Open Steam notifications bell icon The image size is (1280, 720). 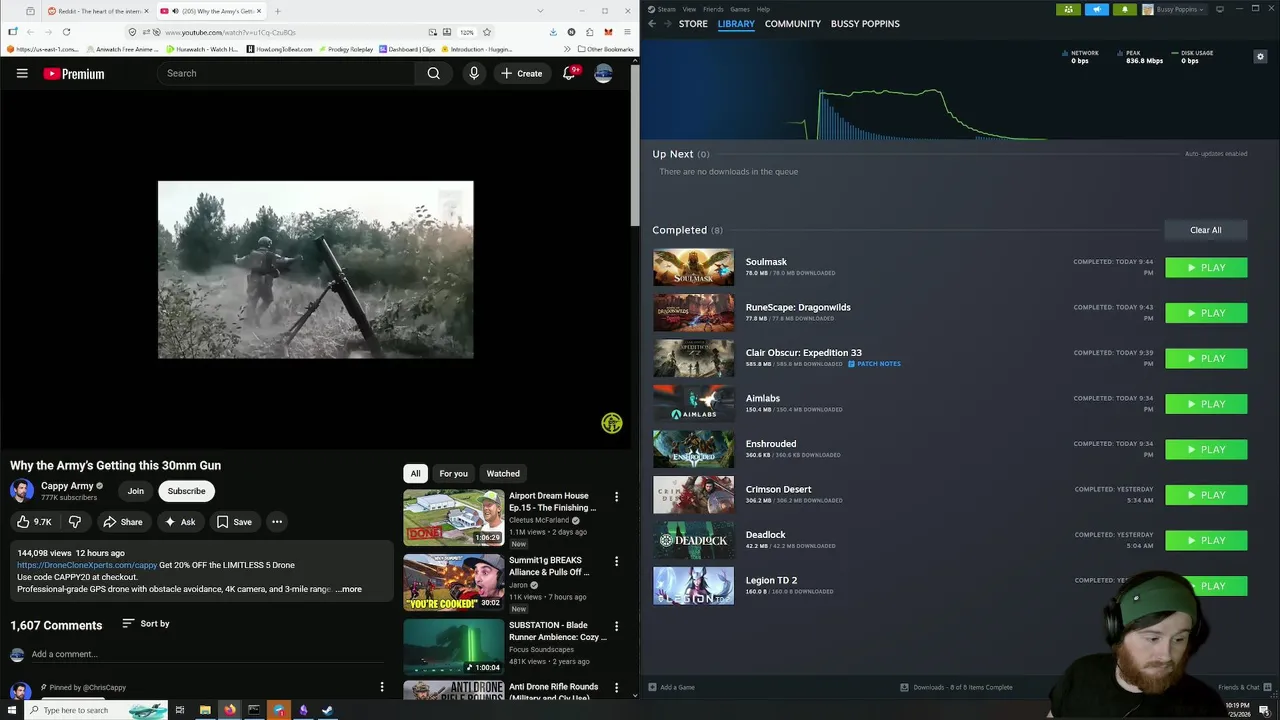click(x=1124, y=9)
